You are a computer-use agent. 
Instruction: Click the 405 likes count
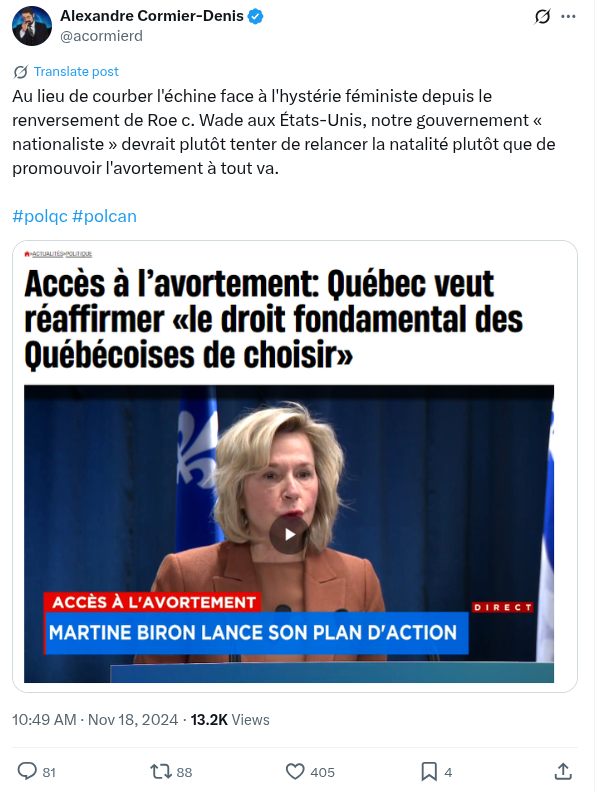322,772
